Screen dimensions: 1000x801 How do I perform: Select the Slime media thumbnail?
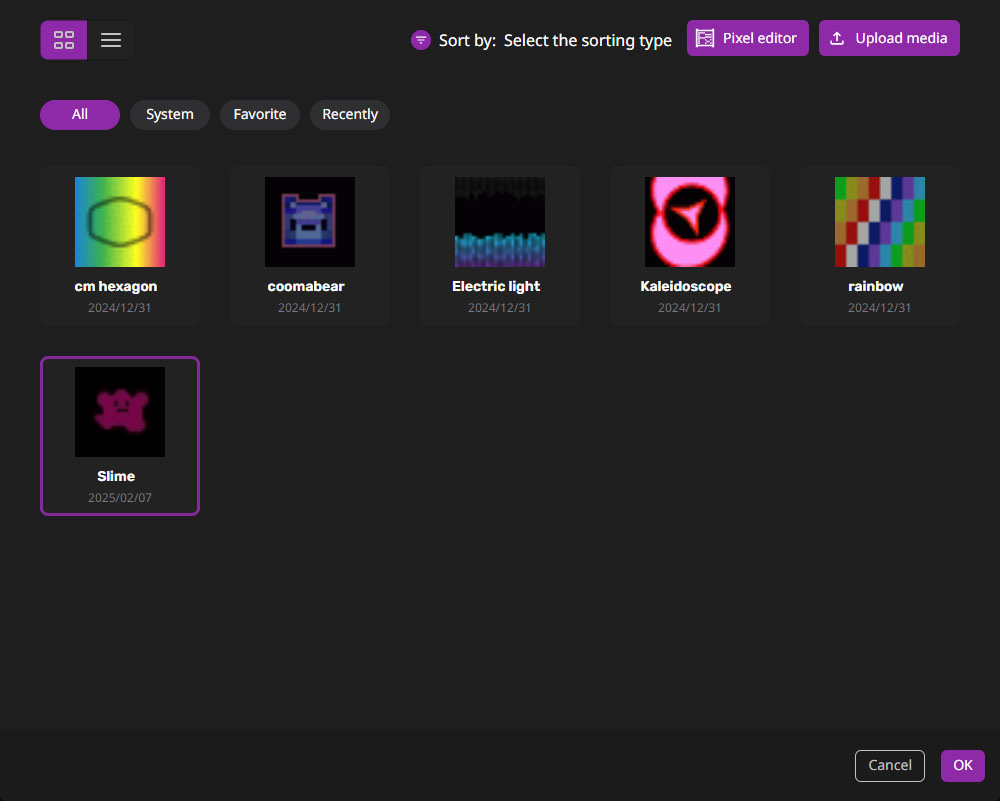pyautogui.click(x=120, y=412)
